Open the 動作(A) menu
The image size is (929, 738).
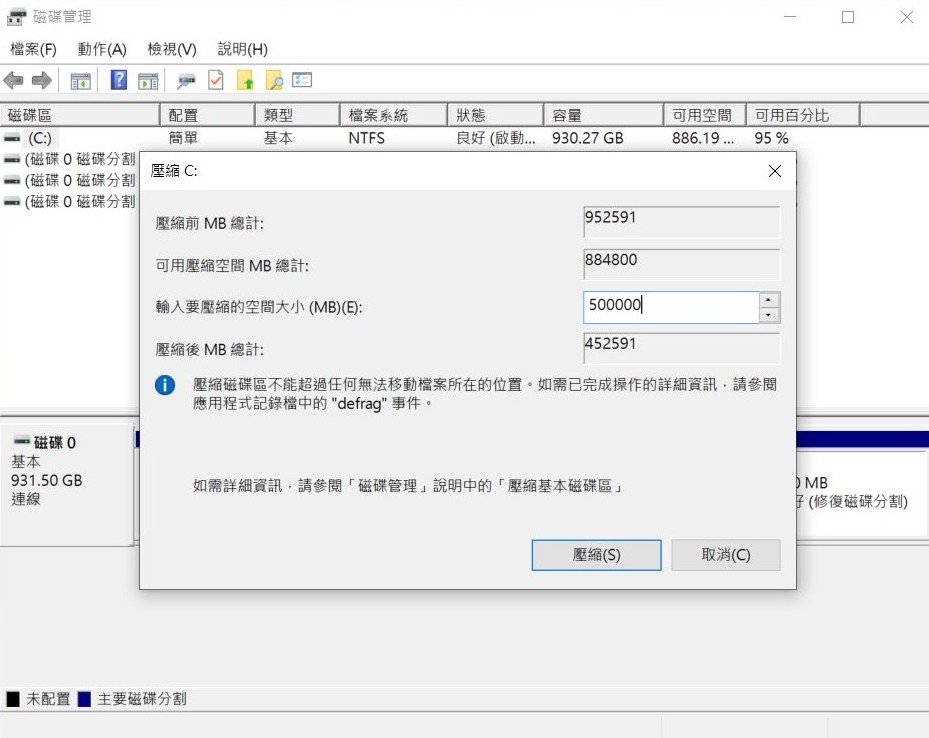tap(102, 49)
